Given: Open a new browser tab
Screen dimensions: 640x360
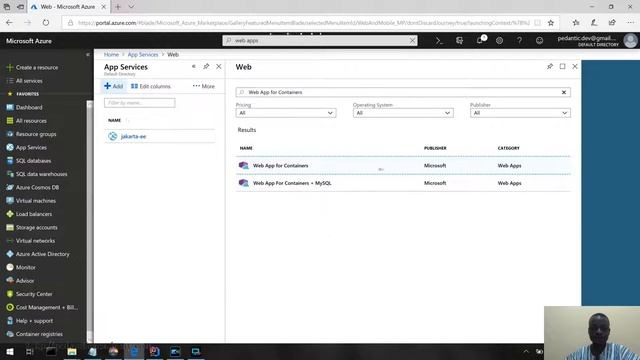Looking at the screenshot, I should [118, 7].
